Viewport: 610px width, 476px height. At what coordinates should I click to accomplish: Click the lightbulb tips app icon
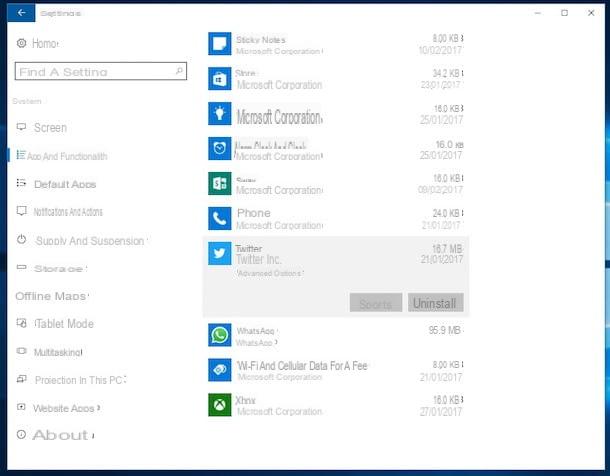[220, 114]
